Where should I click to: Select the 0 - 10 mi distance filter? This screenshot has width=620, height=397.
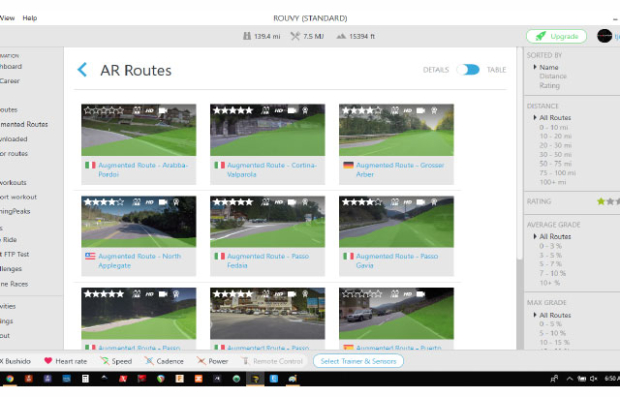tap(554, 127)
